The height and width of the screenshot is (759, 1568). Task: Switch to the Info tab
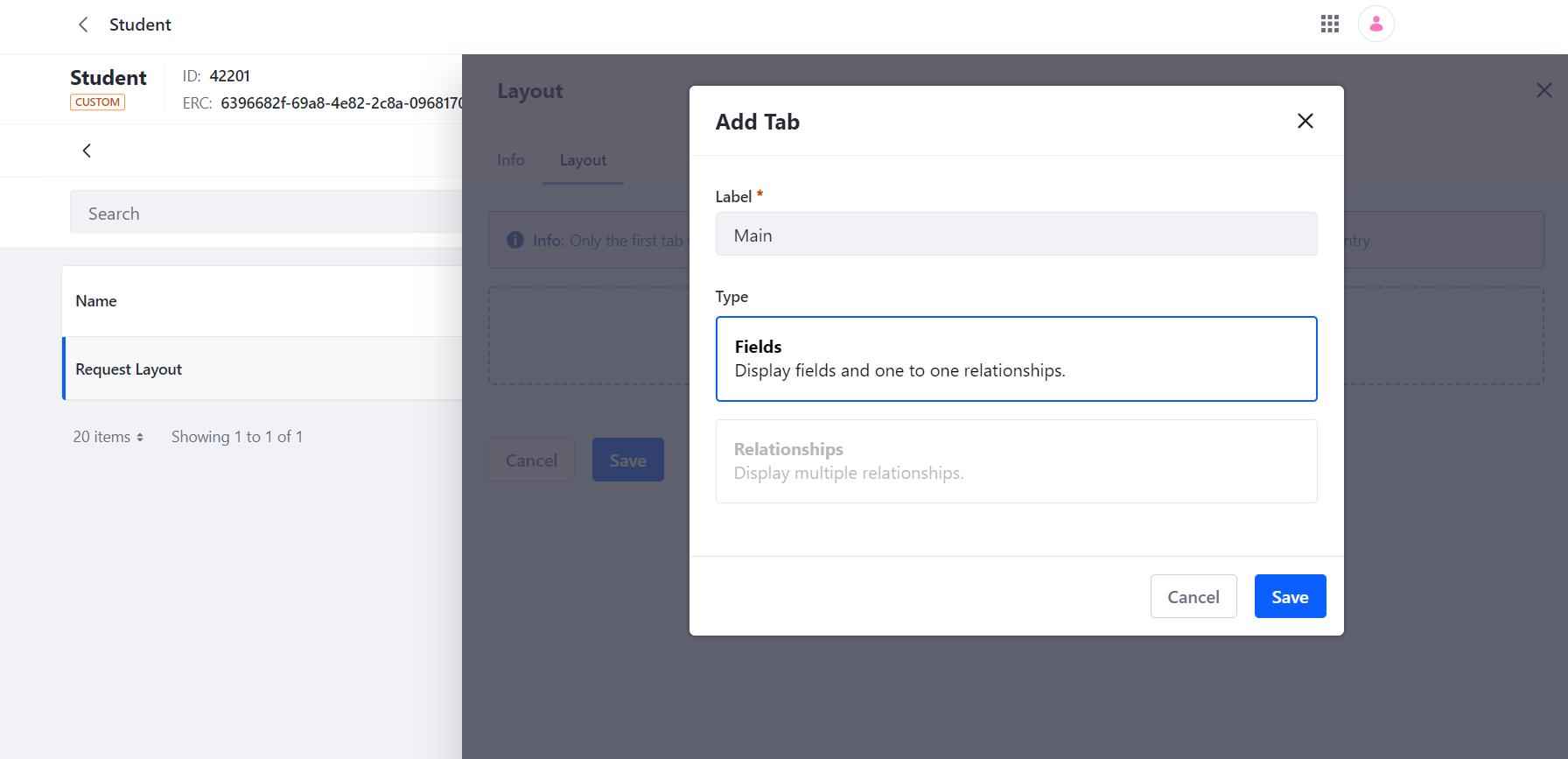(x=510, y=160)
